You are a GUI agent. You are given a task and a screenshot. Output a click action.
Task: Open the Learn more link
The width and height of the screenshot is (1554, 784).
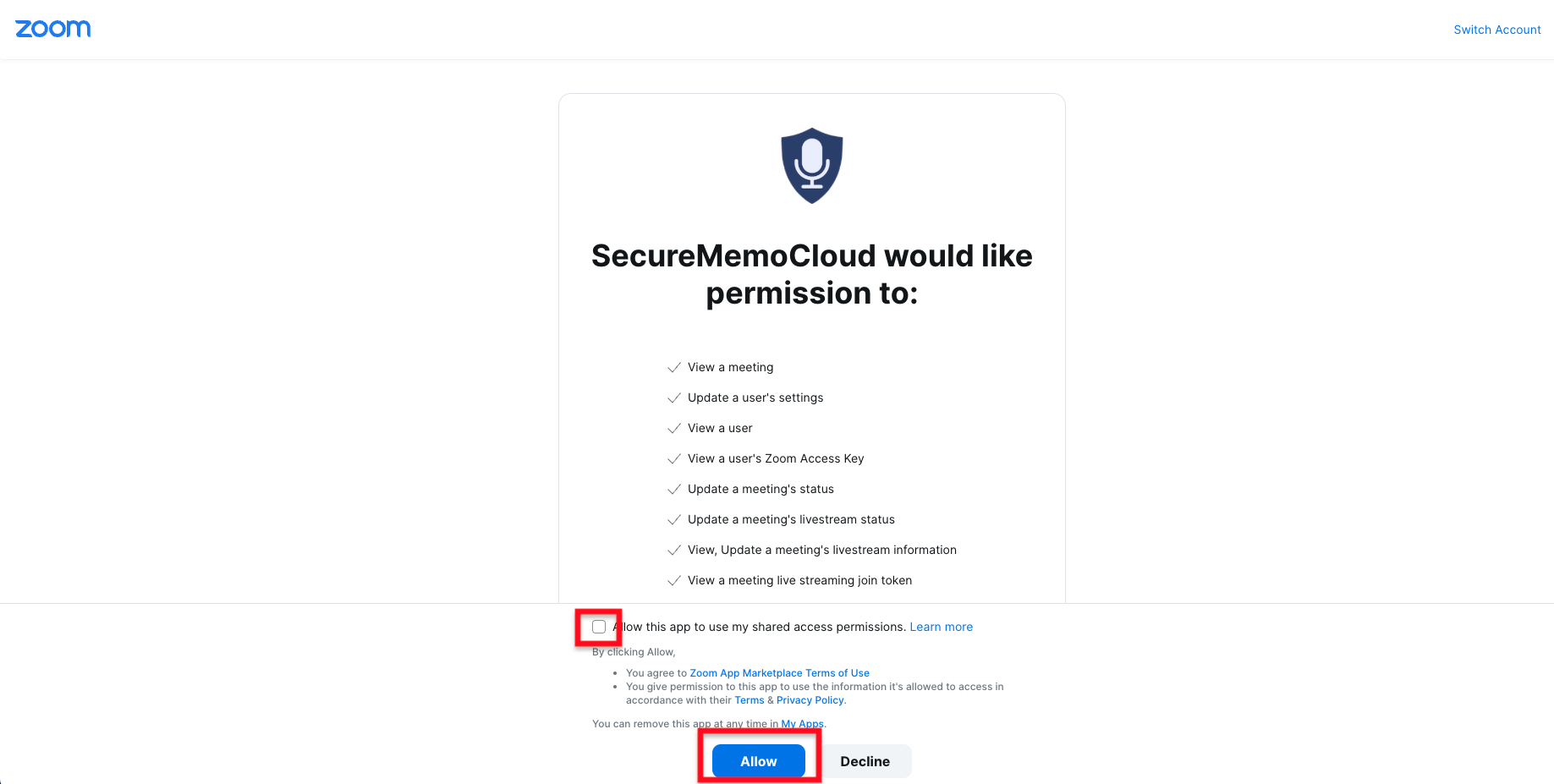(x=941, y=627)
